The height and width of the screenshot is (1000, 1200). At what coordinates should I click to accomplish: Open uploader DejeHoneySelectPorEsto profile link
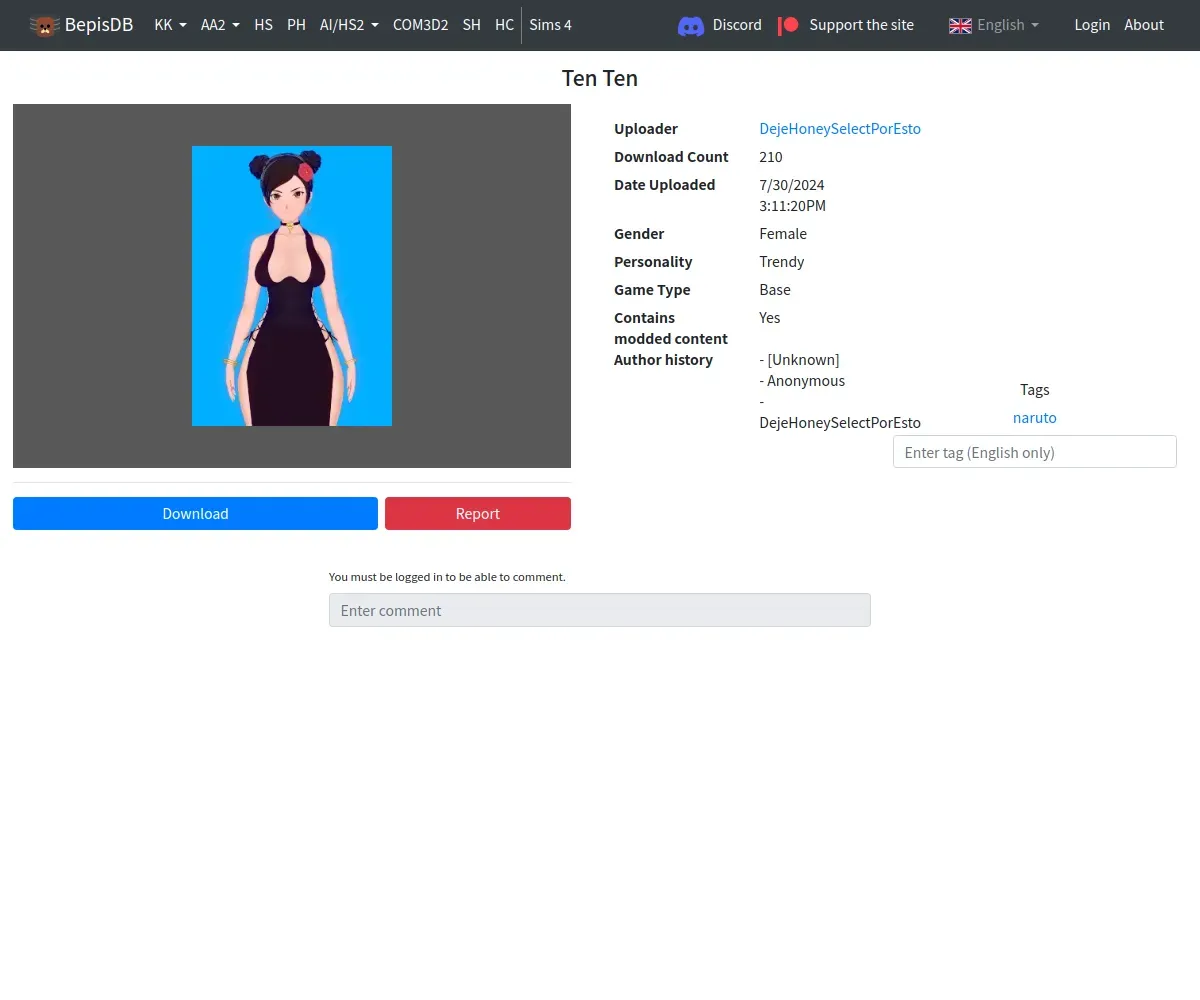(x=840, y=129)
